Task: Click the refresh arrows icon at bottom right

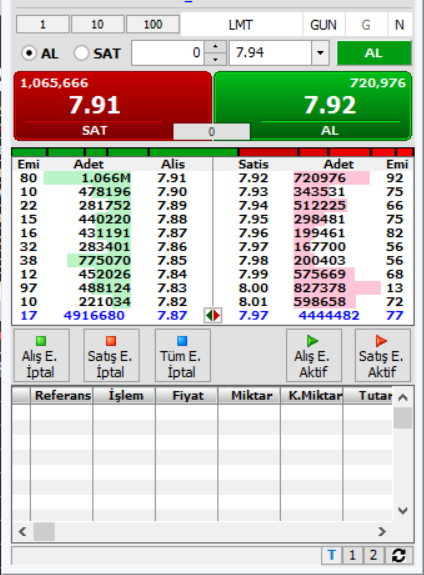Action: 399,556
